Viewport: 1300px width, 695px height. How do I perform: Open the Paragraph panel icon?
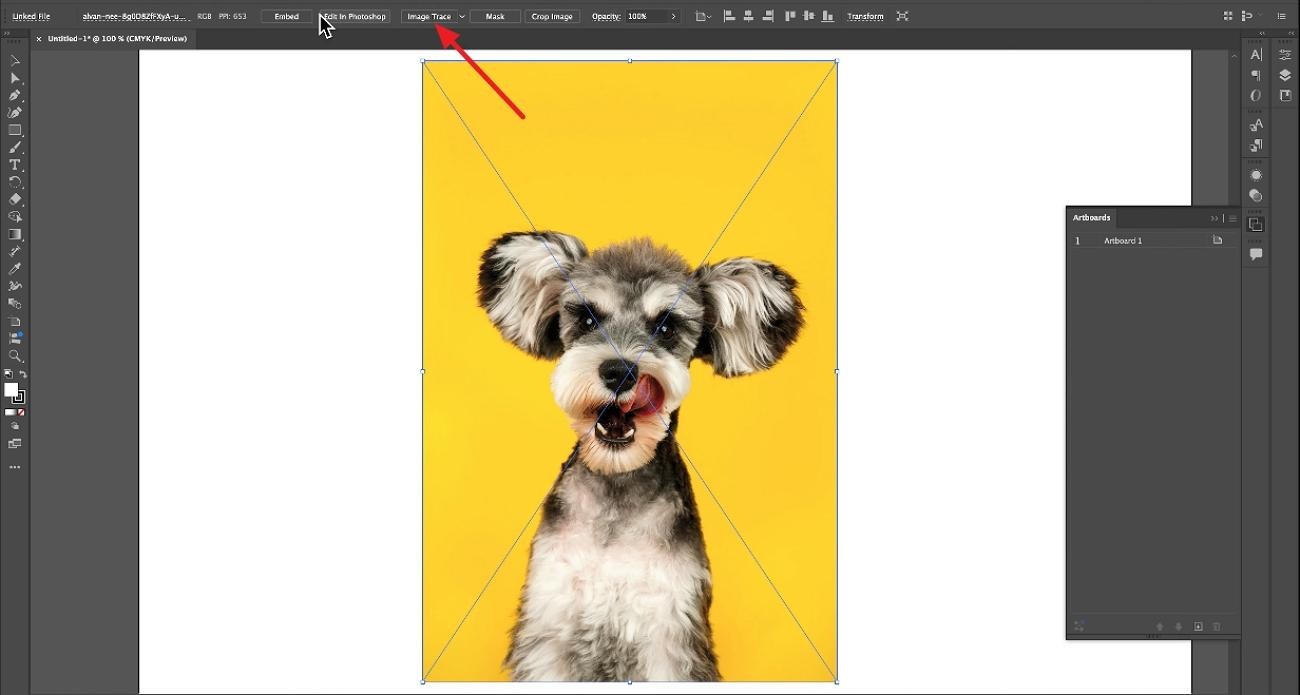pyautogui.click(x=1256, y=75)
